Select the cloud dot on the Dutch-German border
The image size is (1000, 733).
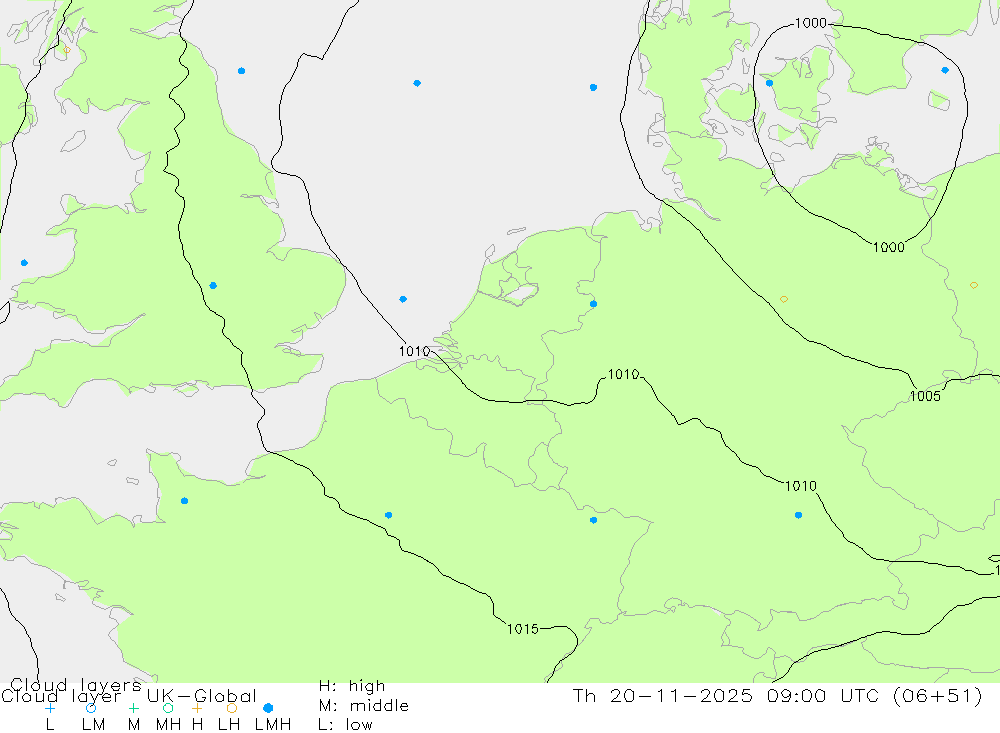(x=593, y=304)
